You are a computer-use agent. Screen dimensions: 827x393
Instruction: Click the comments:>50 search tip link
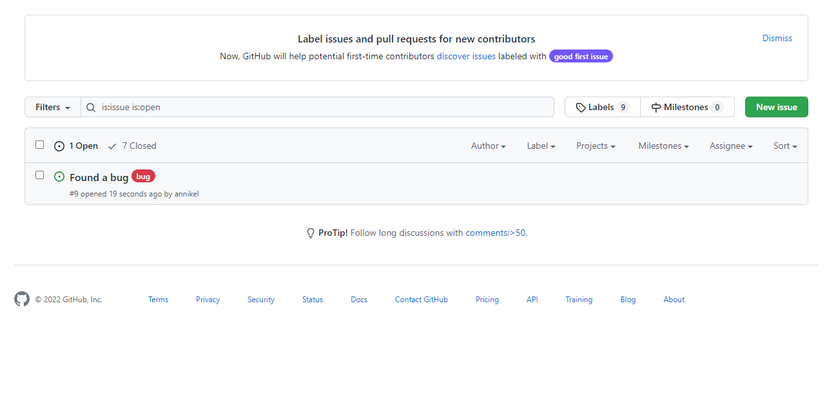[495, 233]
